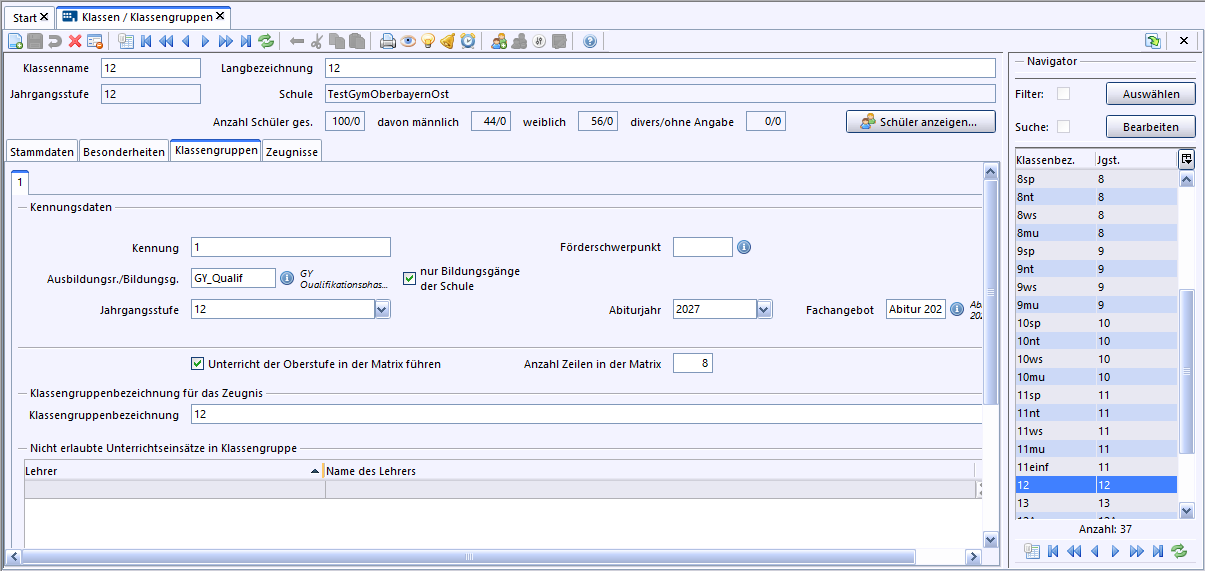The height and width of the screenshot is (571, 1205).
Task: Close the Klassen / Klassengruppen tab
Action: 220,17
